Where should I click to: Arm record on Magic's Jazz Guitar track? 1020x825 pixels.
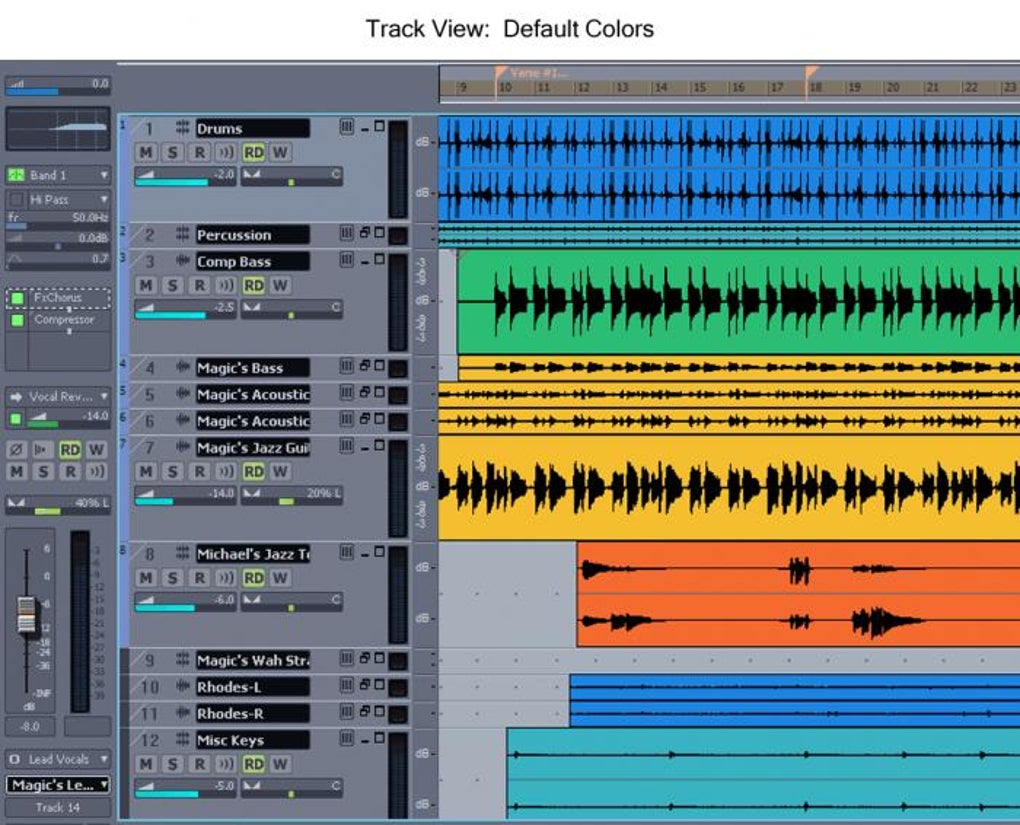point(199,472)
